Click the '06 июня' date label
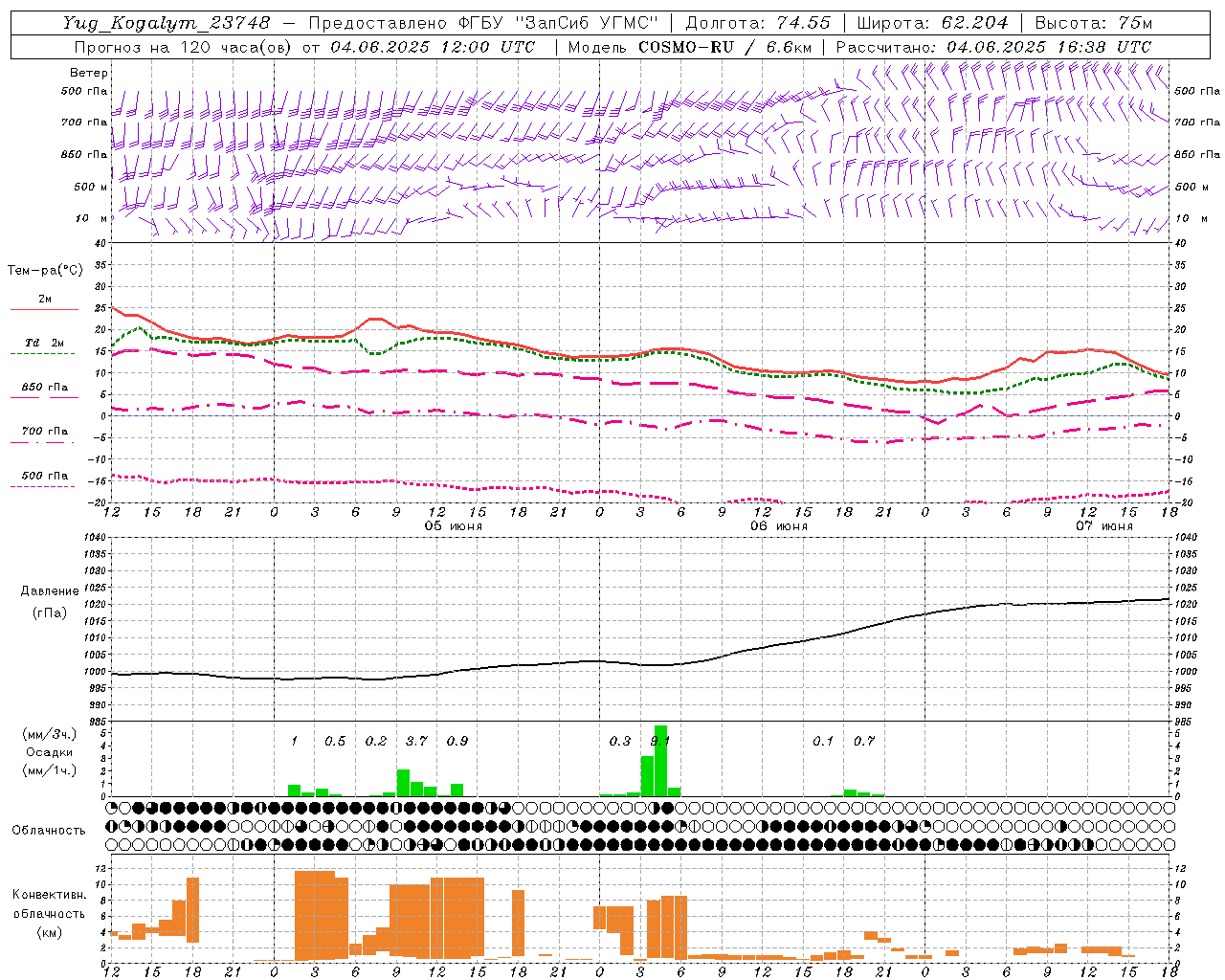This screenshot has width=1225, height=980. (778, 526)
